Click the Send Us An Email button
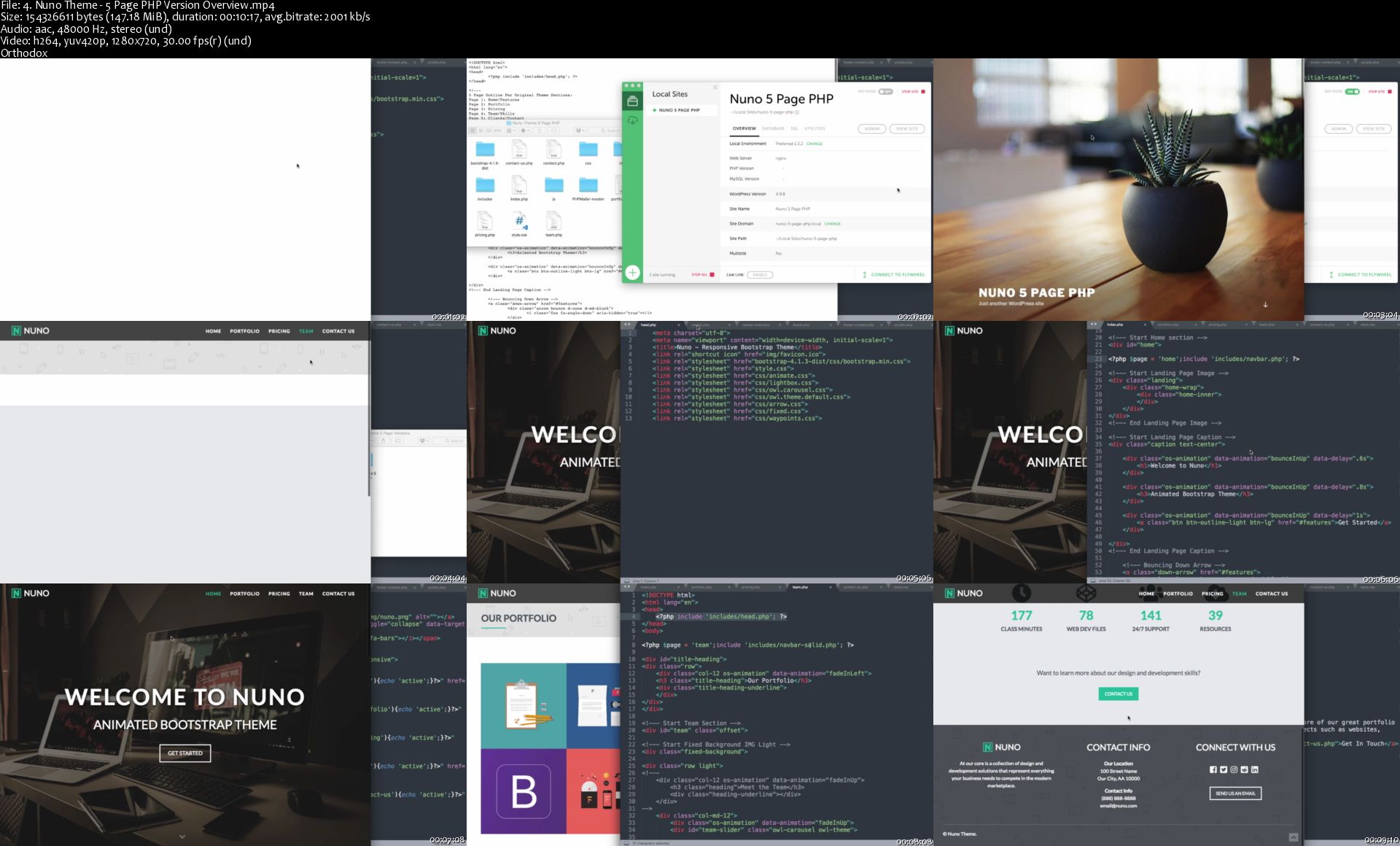The image size is (1400, 846). [1235, 793]
